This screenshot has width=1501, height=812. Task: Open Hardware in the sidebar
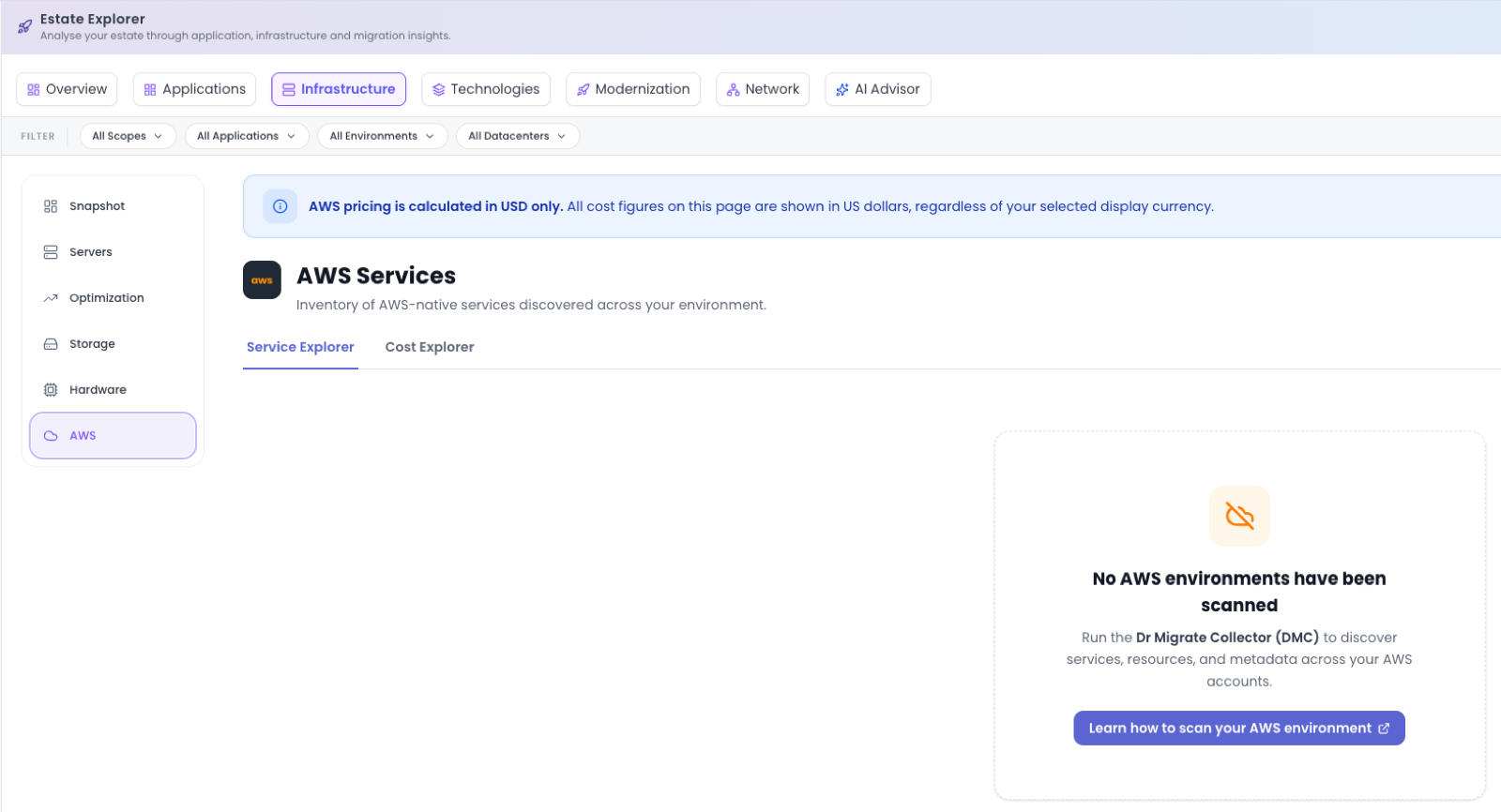click(113, 390)
